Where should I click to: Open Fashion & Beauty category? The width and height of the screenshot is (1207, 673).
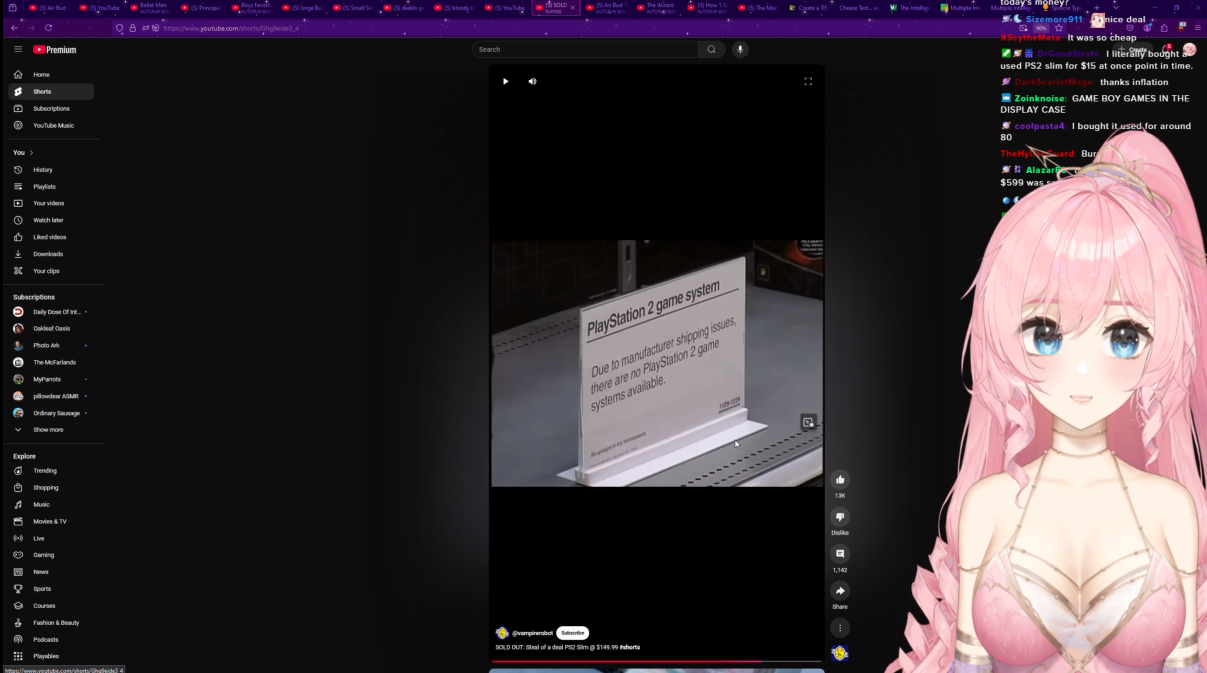[51, 623]
